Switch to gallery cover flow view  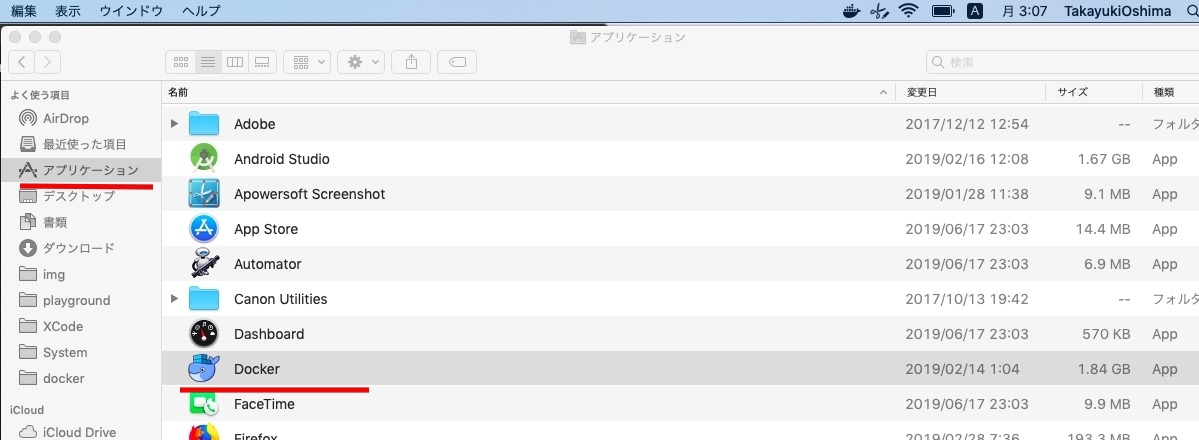tap(262, 62)
